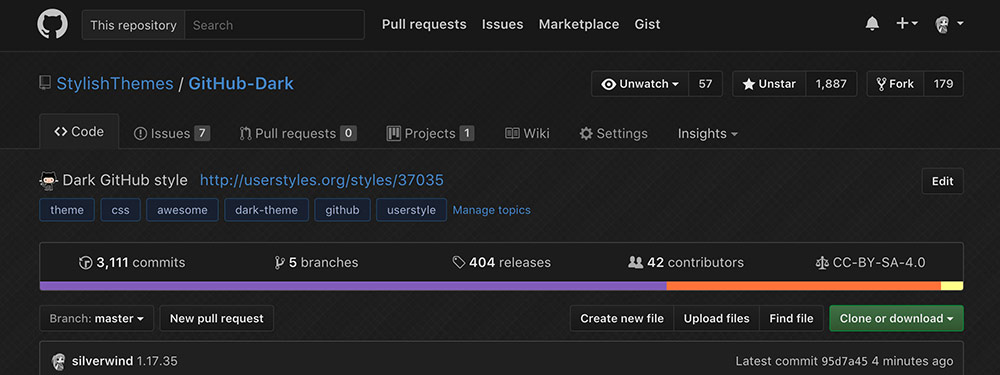Click the octocat emoji in description
The height and width of the screenshot is (375, 1000).
tap(48, 180)
